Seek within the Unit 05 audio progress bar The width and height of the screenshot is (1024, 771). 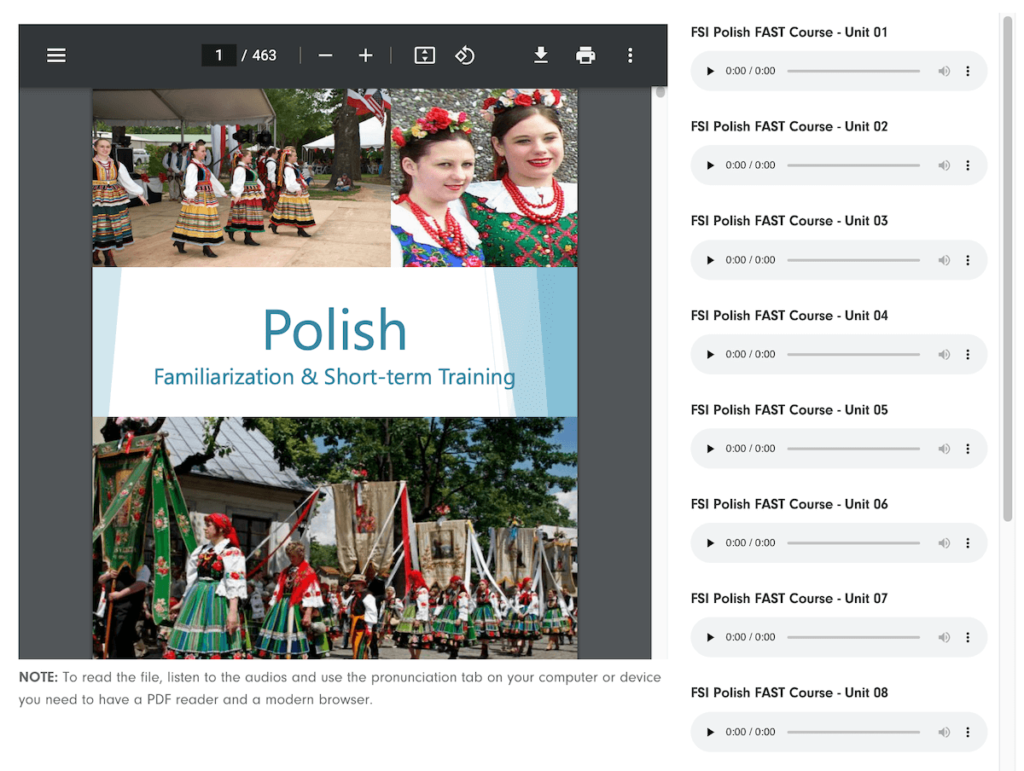click(x=854, y=448)
